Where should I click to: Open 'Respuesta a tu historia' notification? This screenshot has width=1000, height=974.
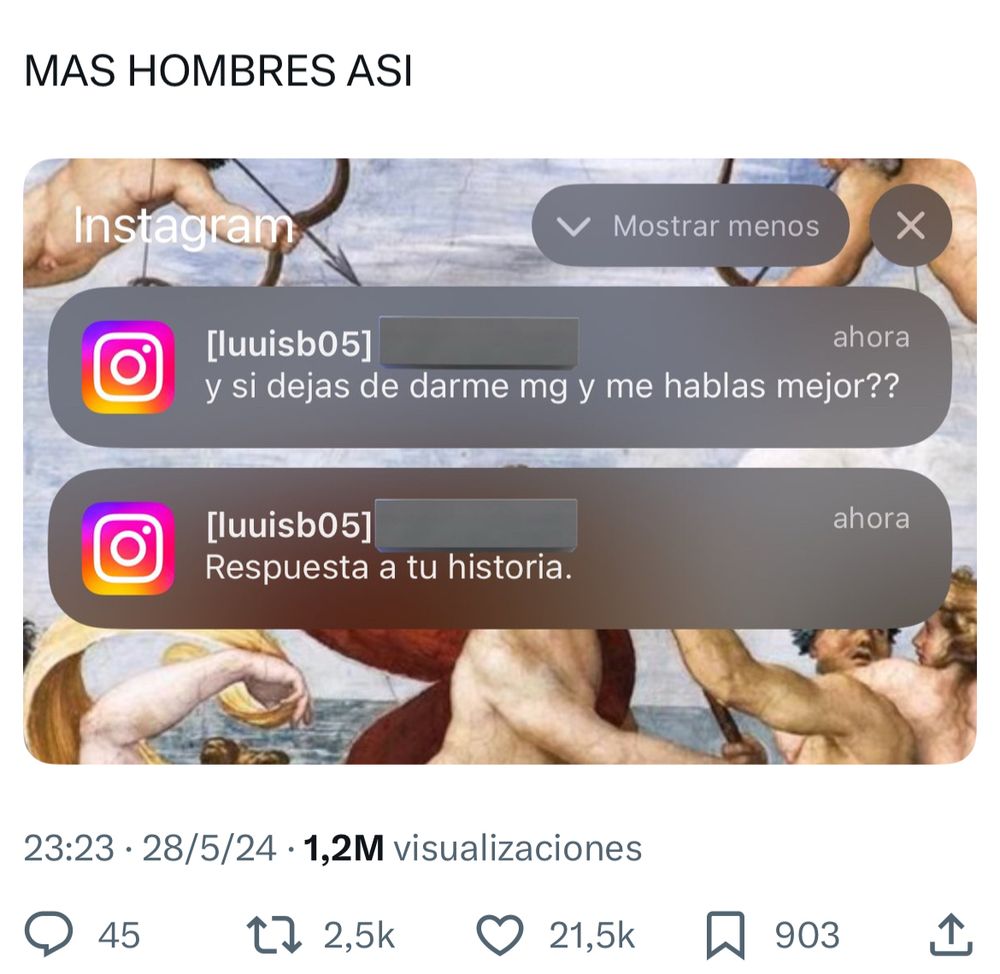point(500,549)
